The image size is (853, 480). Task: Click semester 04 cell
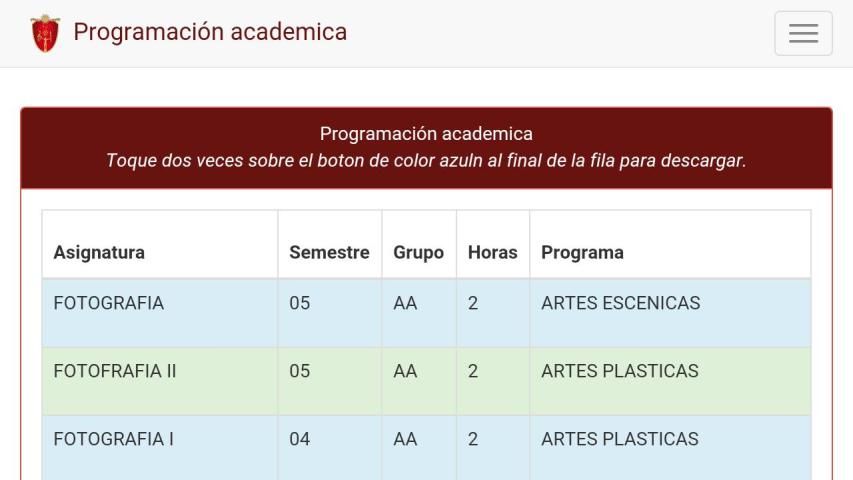pos(300,439)
